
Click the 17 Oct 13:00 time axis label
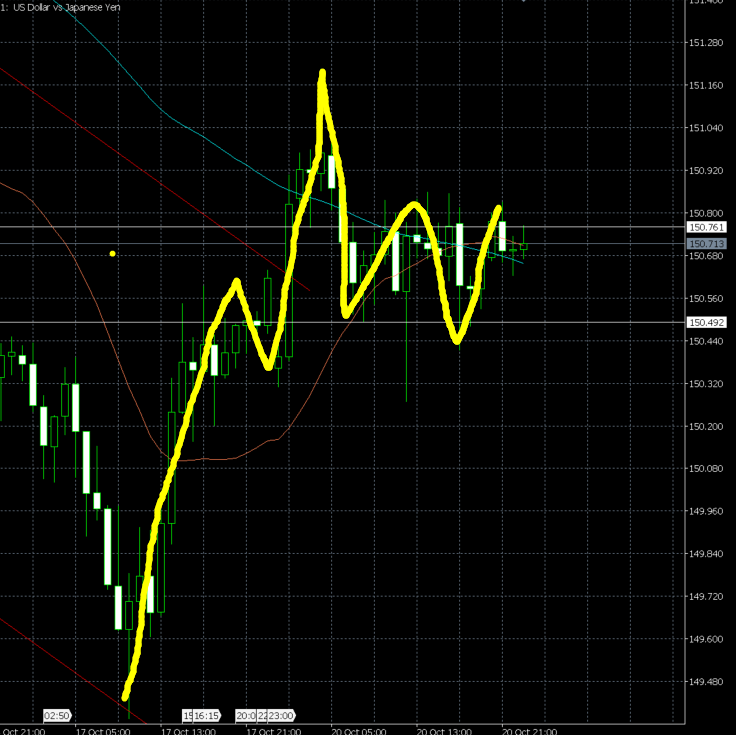pyautogui.click(x=189, y=730)
